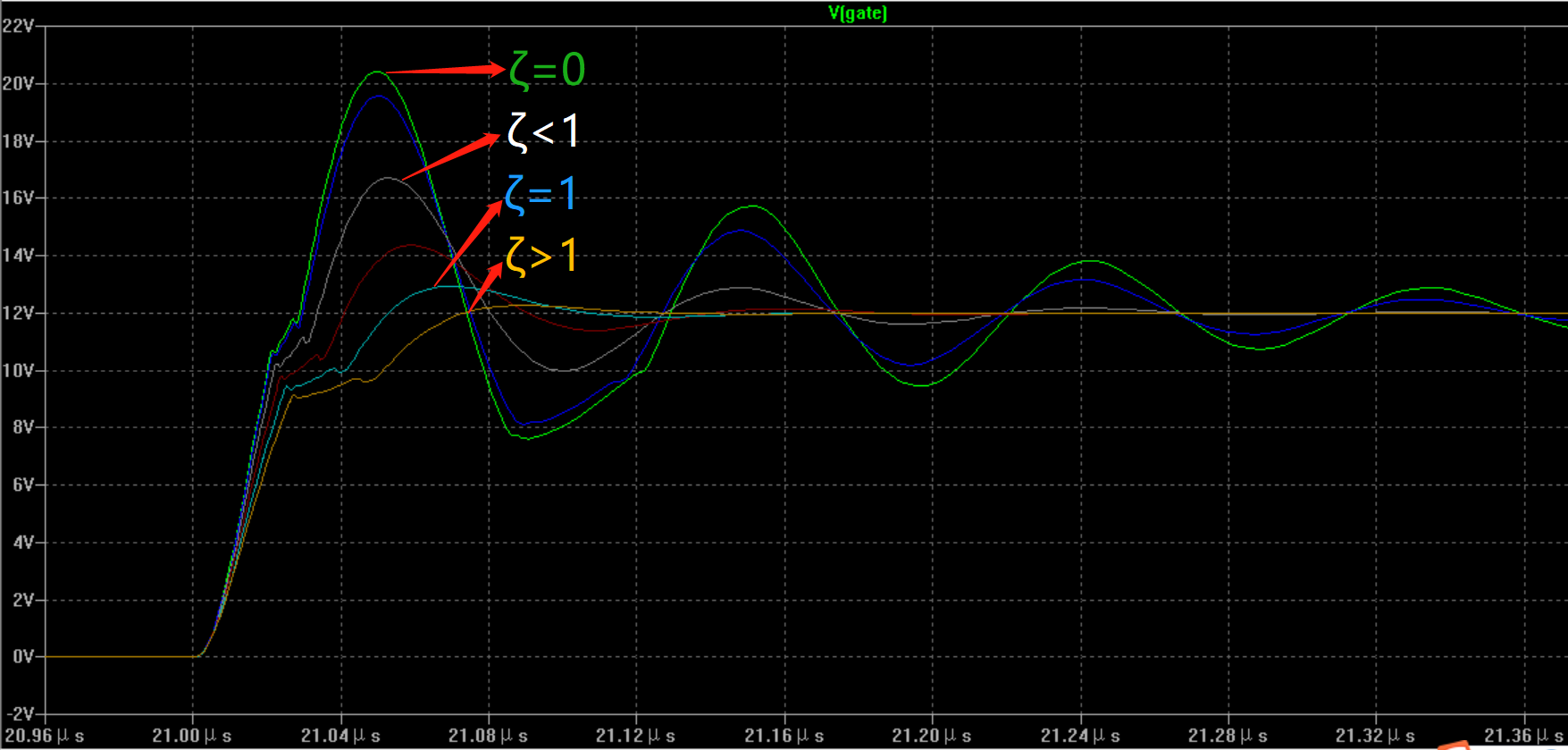The image size is (1568, 750).
Task: Click the first peak of gray trace
Action: pyautogui.click(x=387, y=178)
